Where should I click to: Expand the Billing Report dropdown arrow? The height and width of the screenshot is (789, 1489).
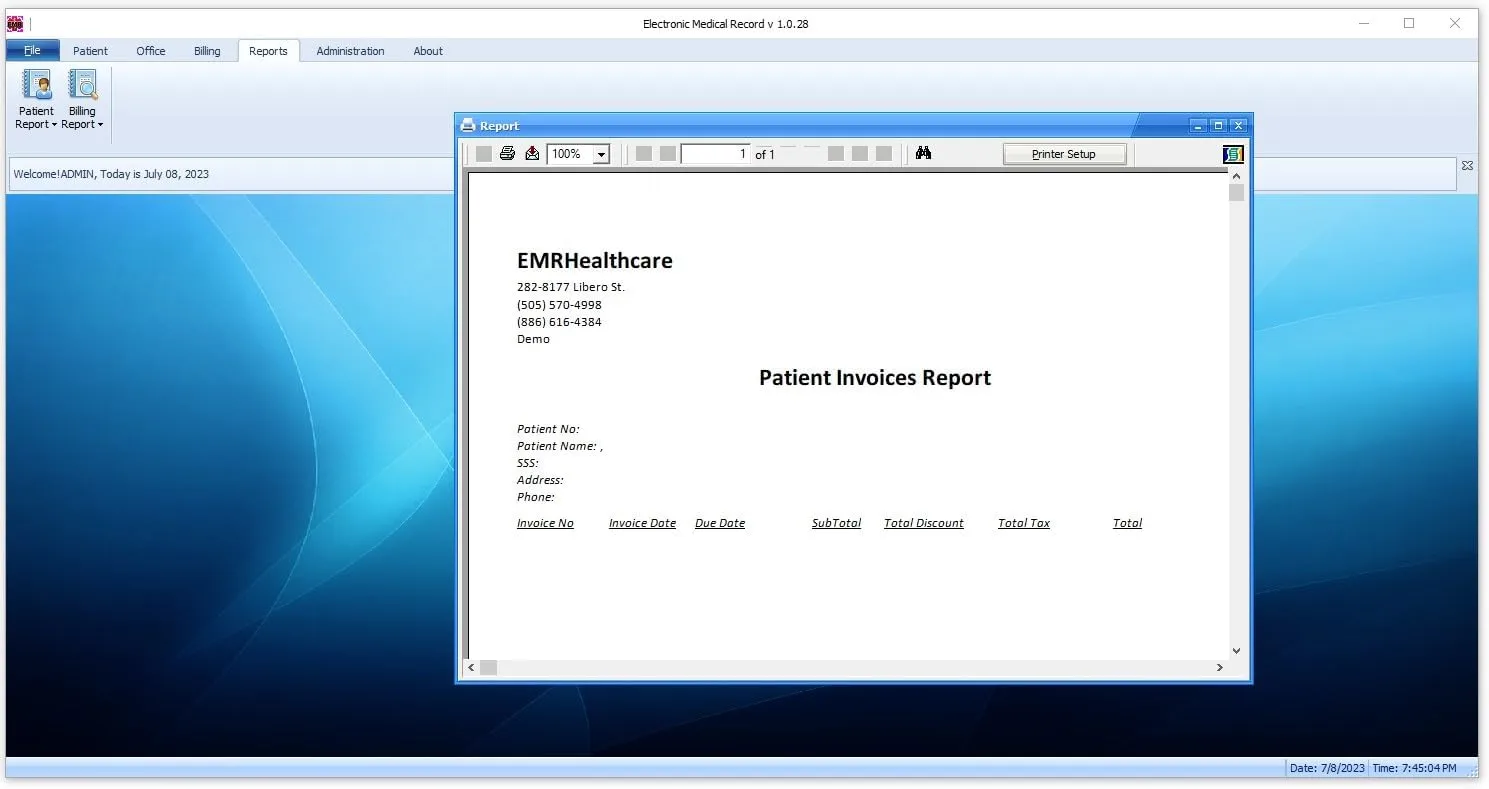(100, 124)
